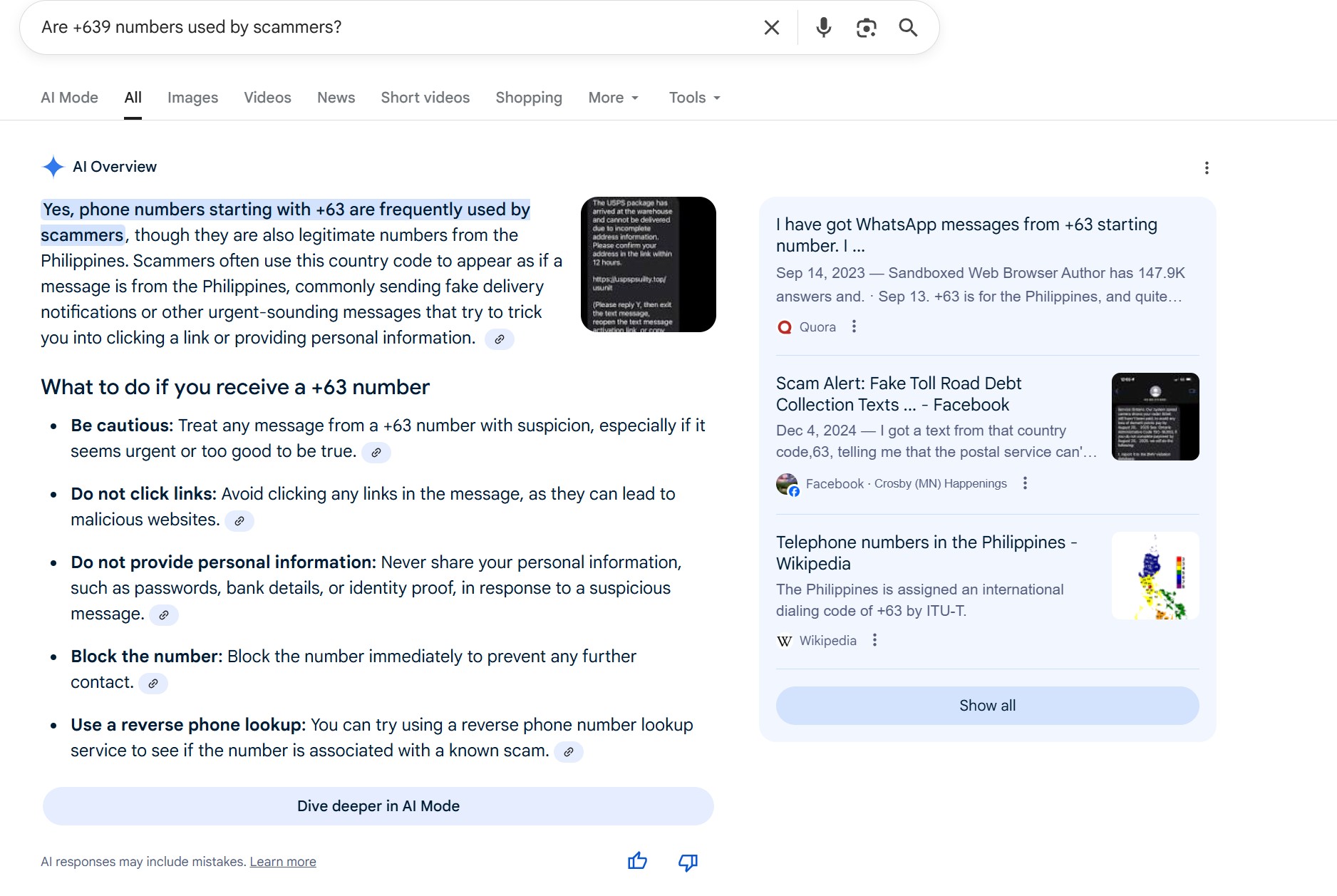Clear the search box text
This screenshot has width=1337, height=896.
coord(771,28)
